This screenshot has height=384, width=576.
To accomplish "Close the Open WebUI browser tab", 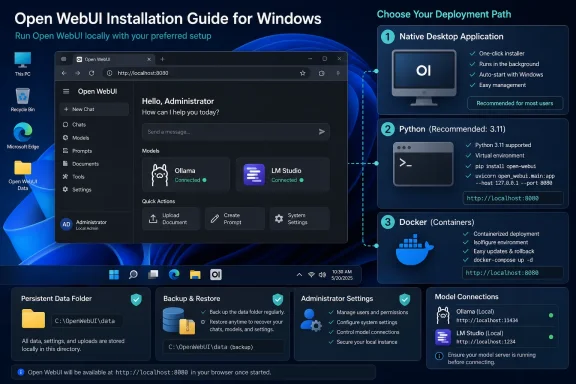I will (x=149, y=59).
